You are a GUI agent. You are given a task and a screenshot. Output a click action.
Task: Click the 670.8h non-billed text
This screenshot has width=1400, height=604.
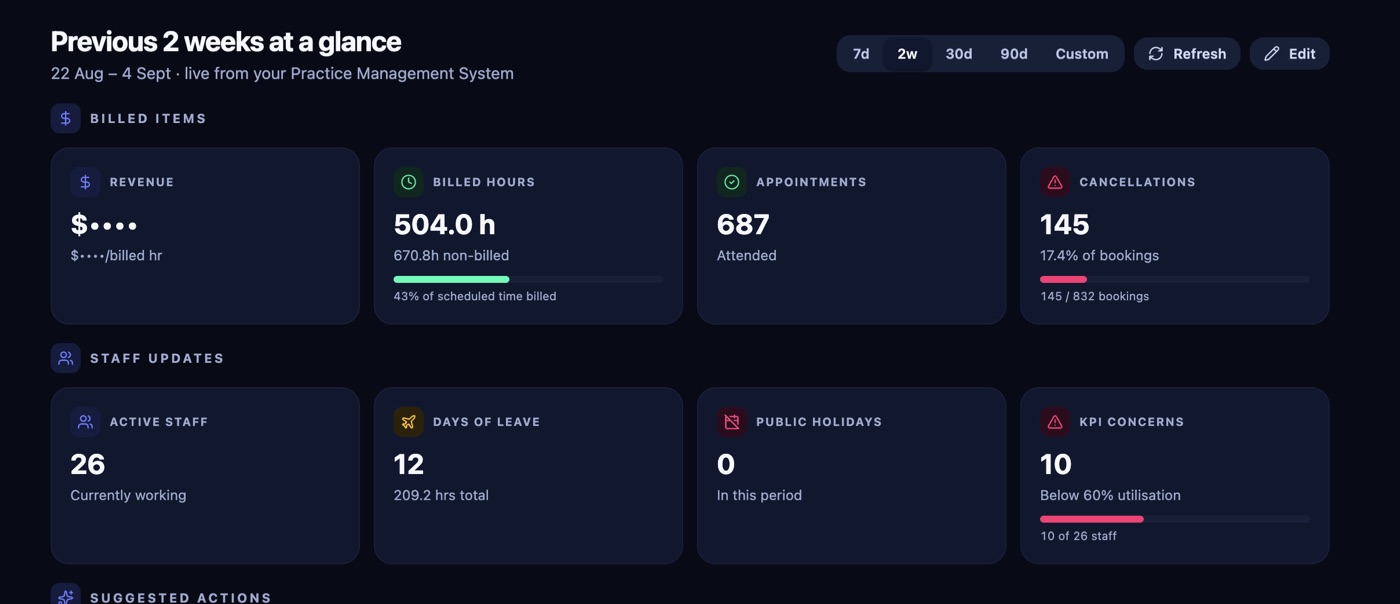pyautogui.click(x=451, y=255)
